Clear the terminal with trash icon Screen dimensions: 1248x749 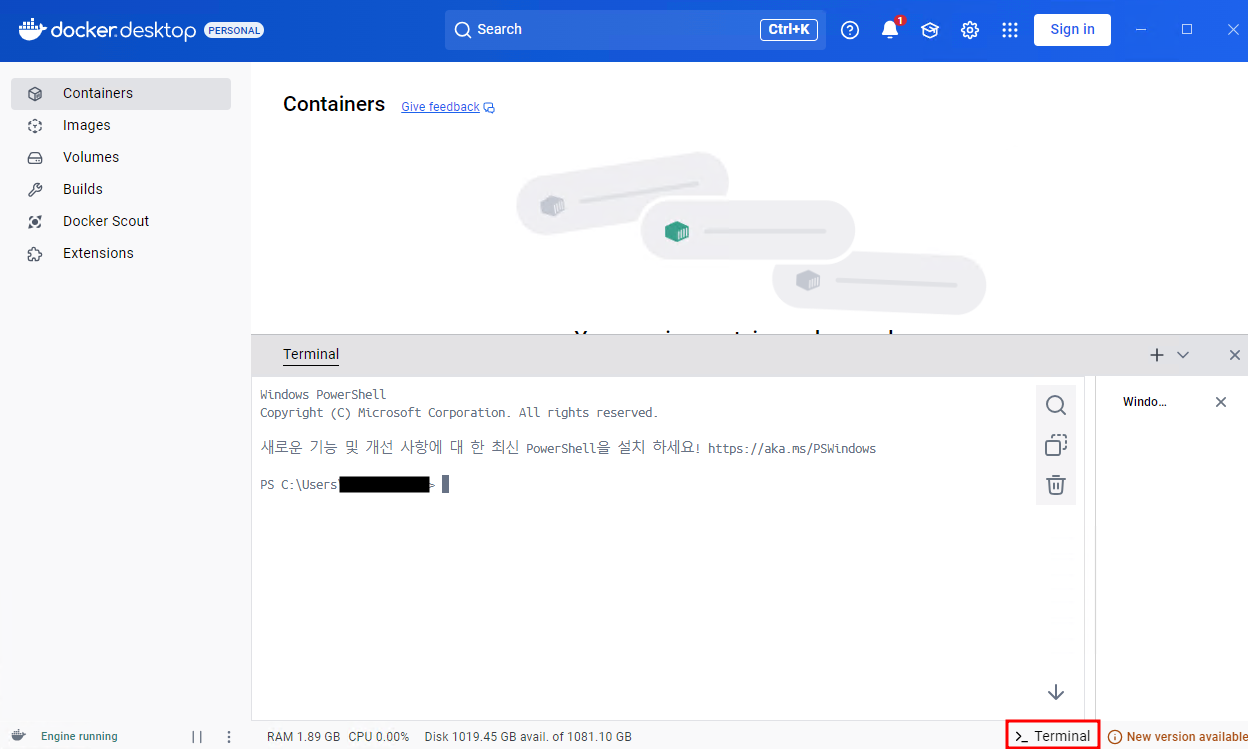coord(1056,485)
